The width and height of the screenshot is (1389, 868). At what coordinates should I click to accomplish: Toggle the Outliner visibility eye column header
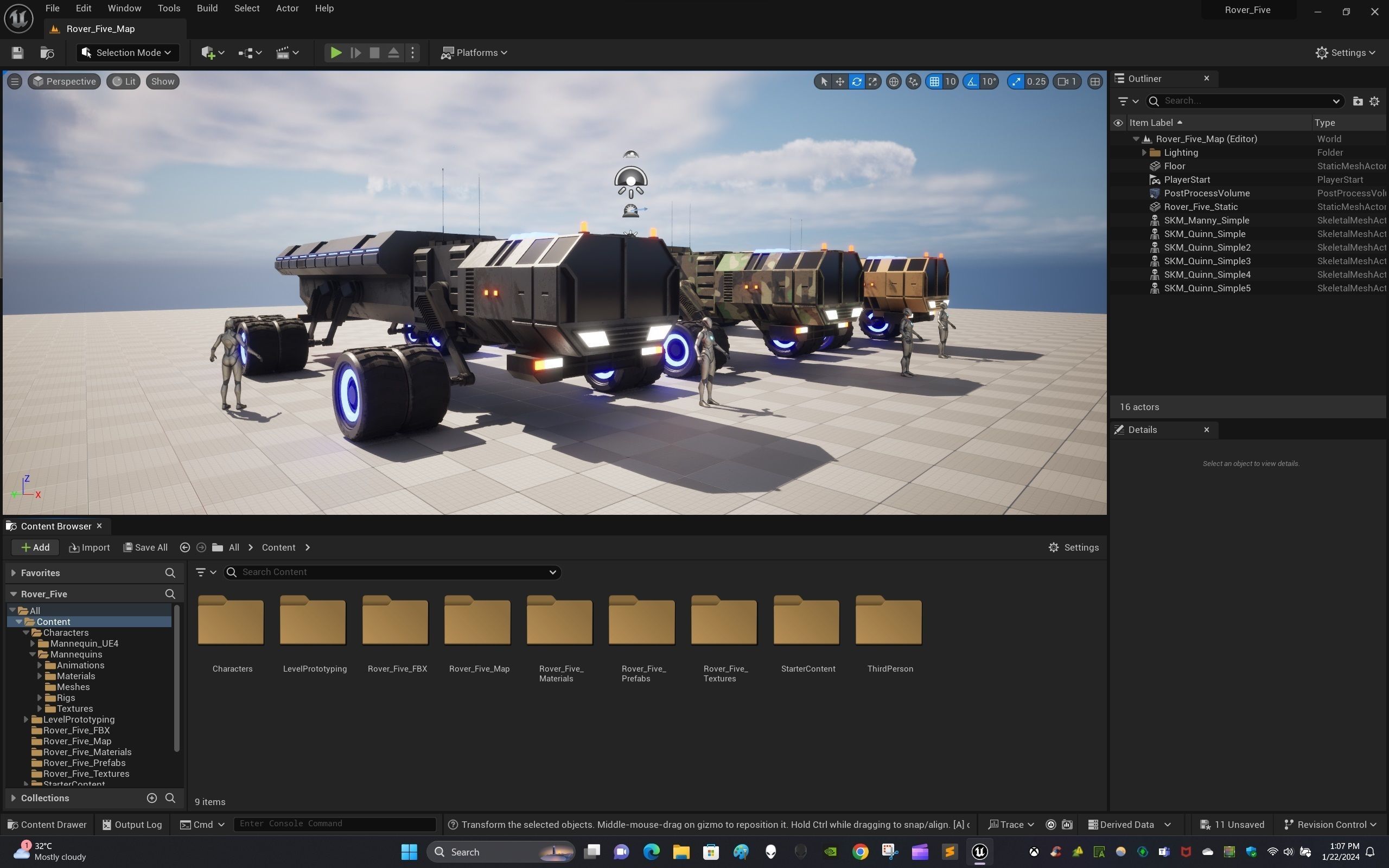1118,123
